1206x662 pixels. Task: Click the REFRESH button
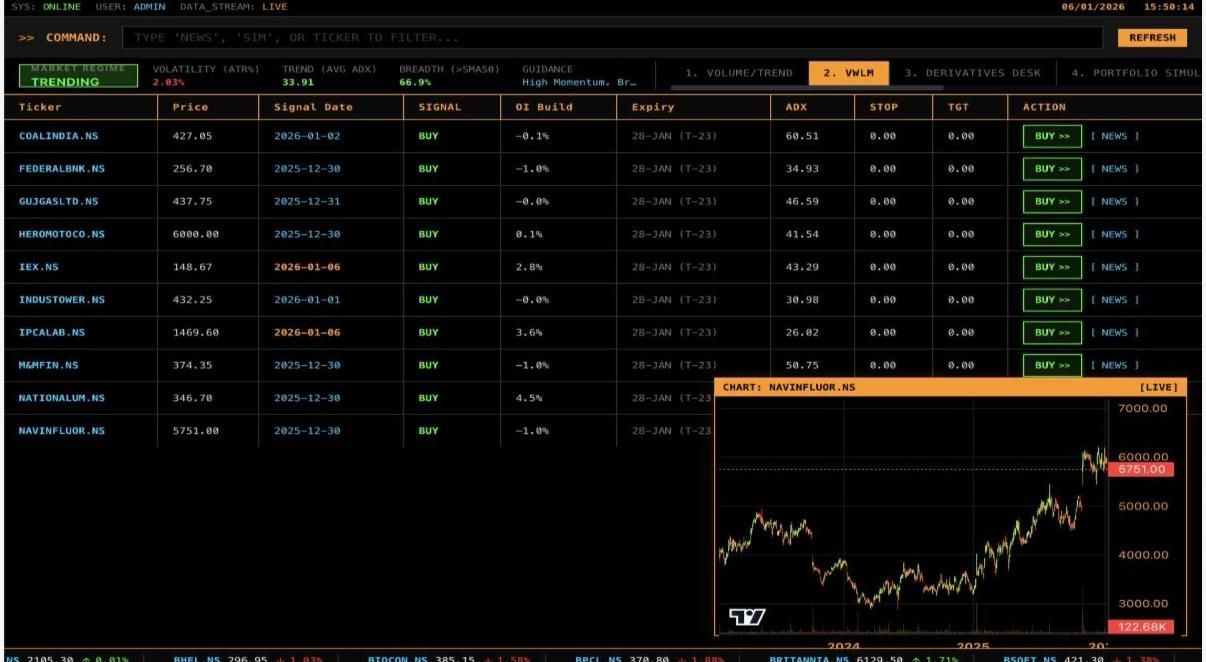coord(1152,37)
